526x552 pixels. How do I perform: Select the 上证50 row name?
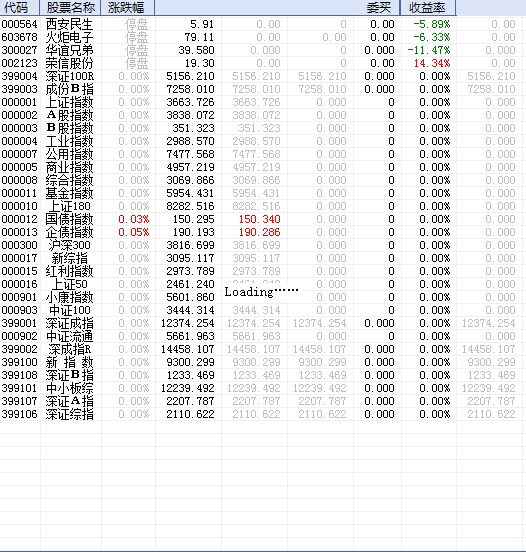coord(69,285)
